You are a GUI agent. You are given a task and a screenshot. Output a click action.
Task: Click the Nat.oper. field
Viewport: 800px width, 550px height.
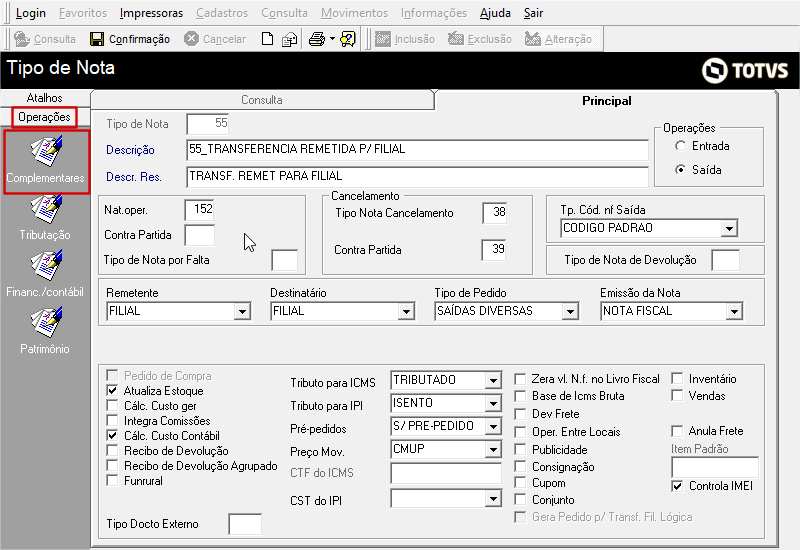[x=199, y=210]
